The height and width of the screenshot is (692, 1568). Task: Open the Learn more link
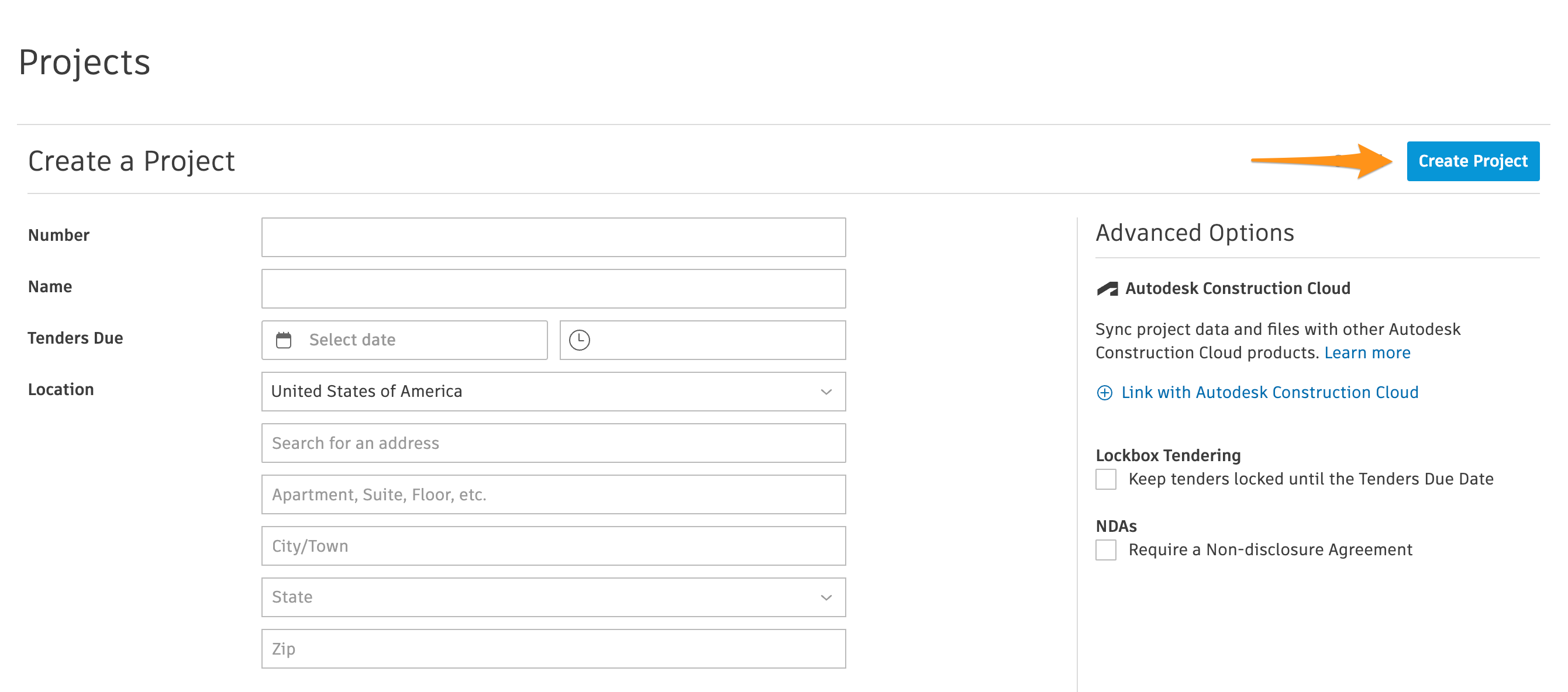[x=1367, y=352]
